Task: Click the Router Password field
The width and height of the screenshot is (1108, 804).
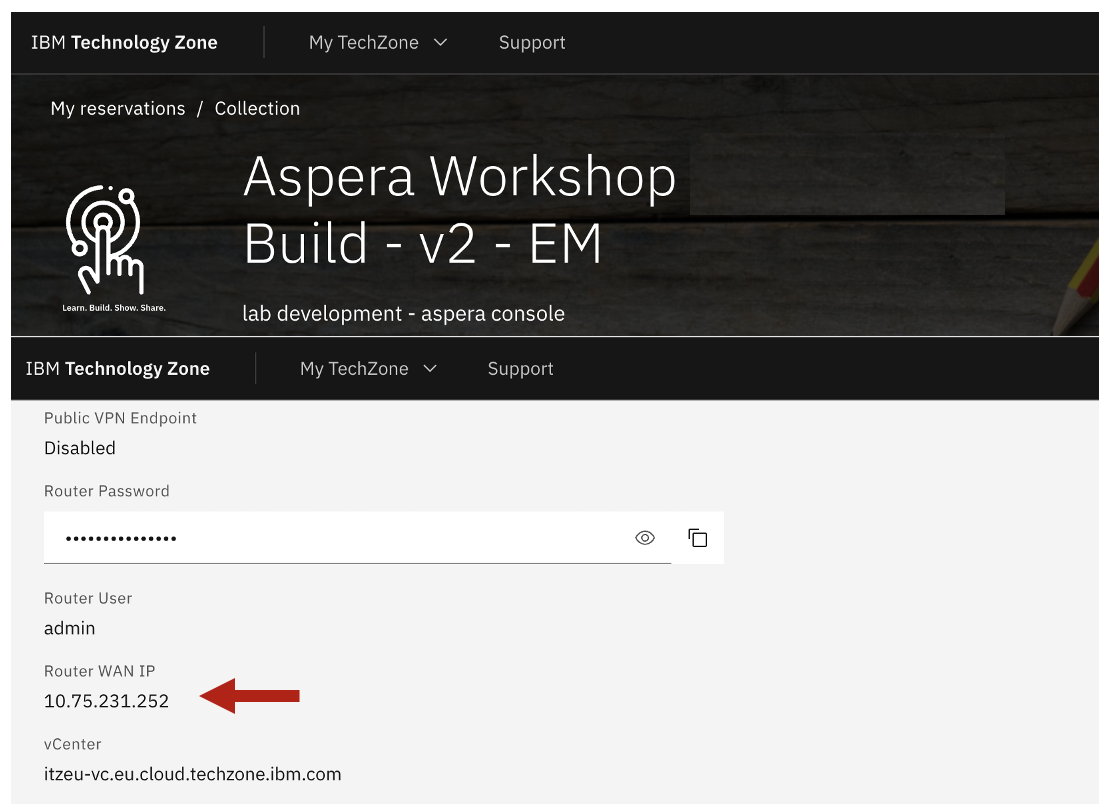Action: click(x=358, y=538)
